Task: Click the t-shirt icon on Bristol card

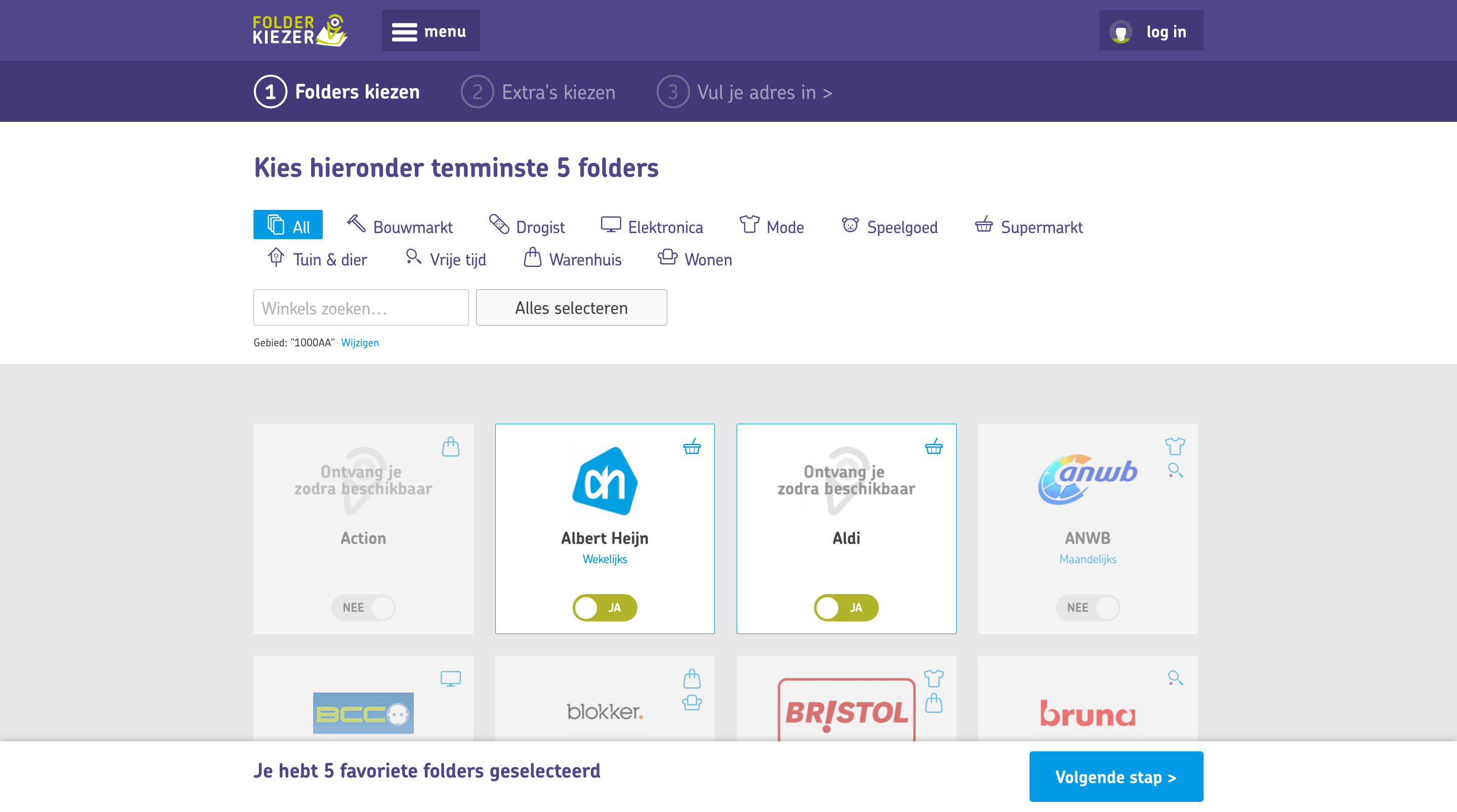Action: [x=934, y=678]
